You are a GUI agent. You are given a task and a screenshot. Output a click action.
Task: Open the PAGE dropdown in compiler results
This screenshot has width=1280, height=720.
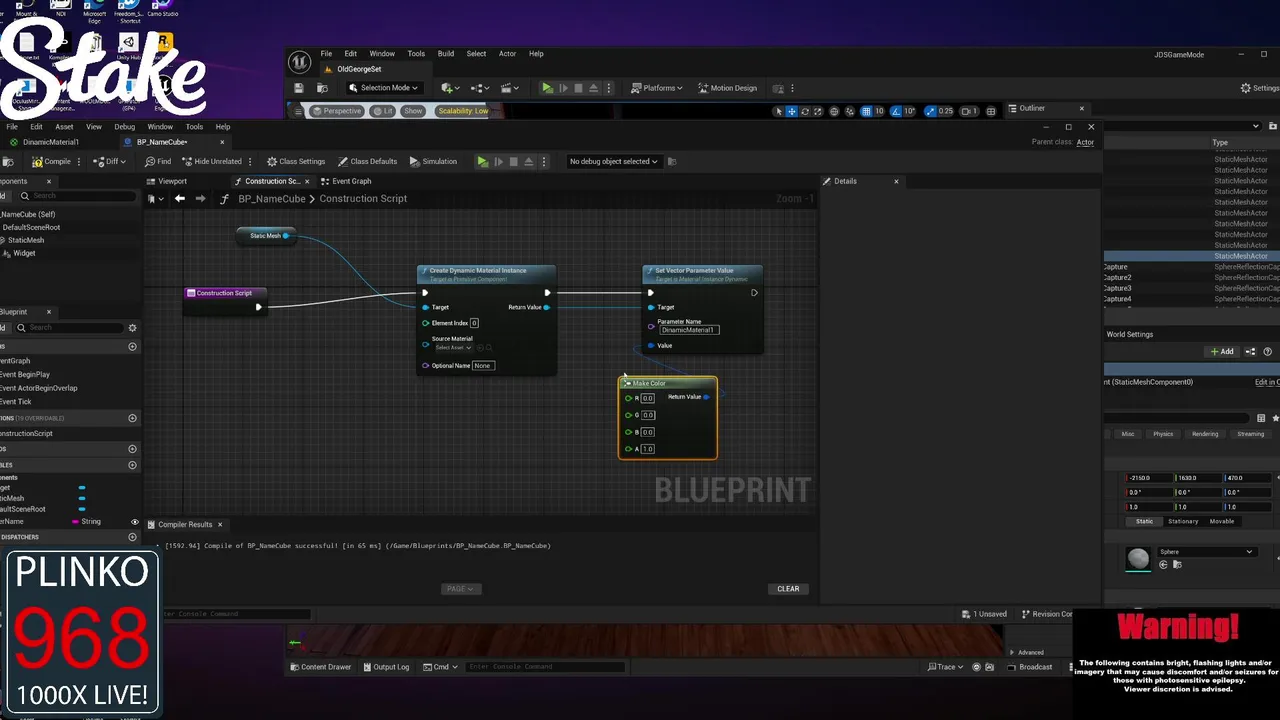point(460,589)
